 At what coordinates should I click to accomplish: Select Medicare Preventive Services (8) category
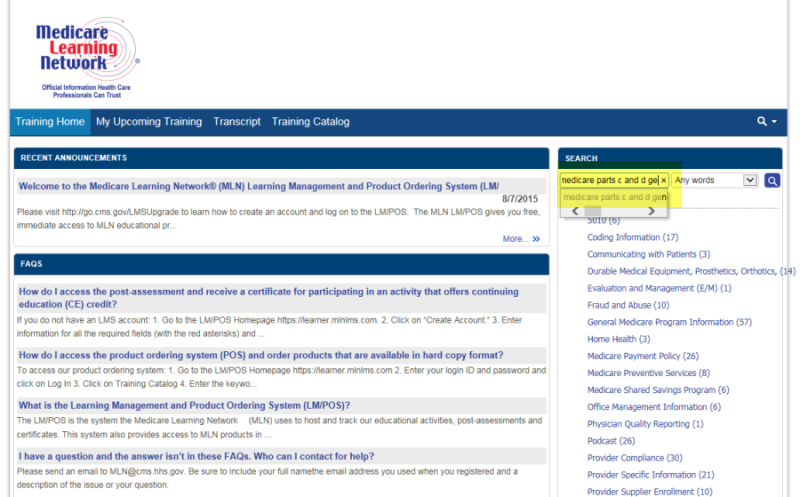tap(648, 373)
